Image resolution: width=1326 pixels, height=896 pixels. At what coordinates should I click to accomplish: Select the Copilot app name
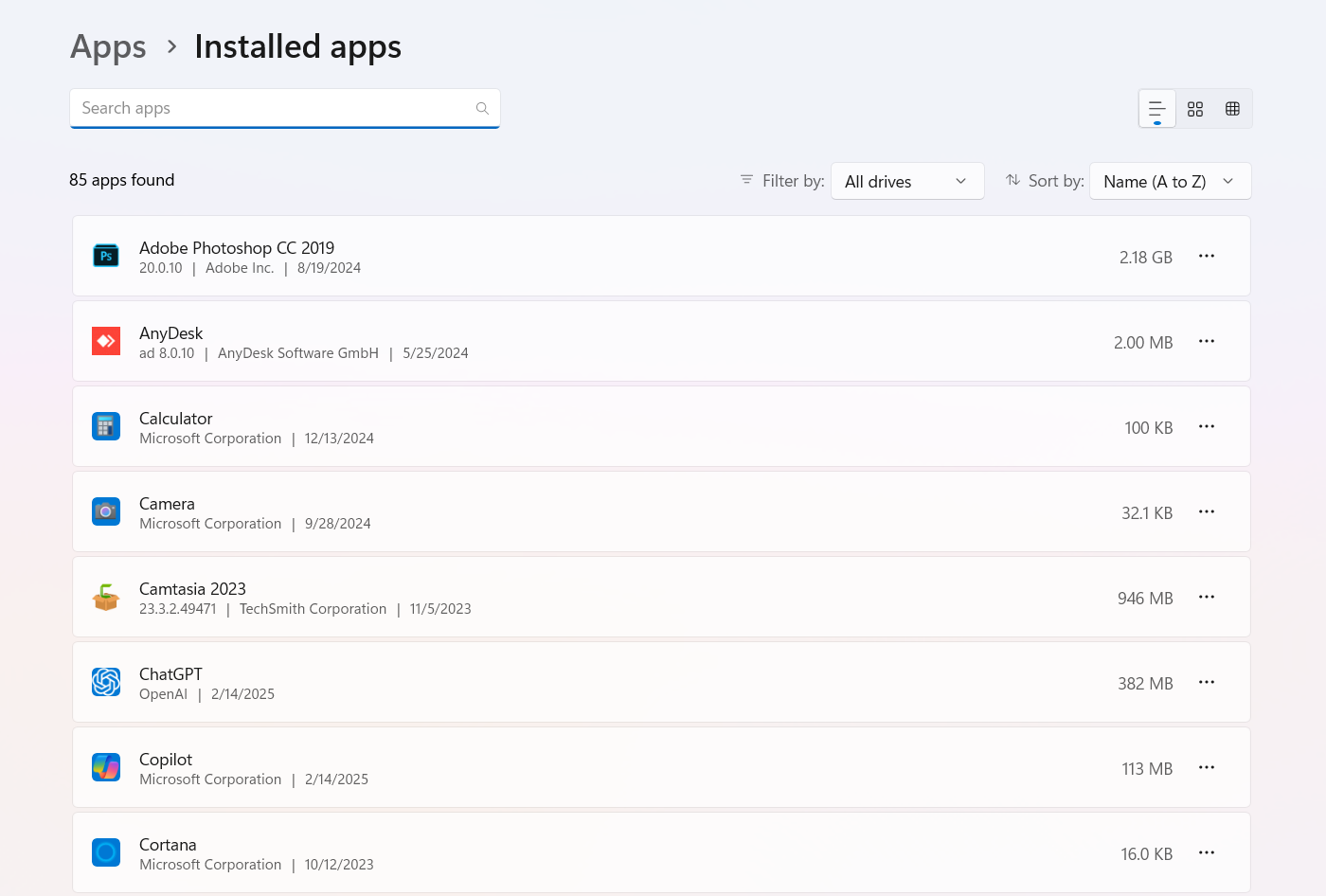pos(166,760)
